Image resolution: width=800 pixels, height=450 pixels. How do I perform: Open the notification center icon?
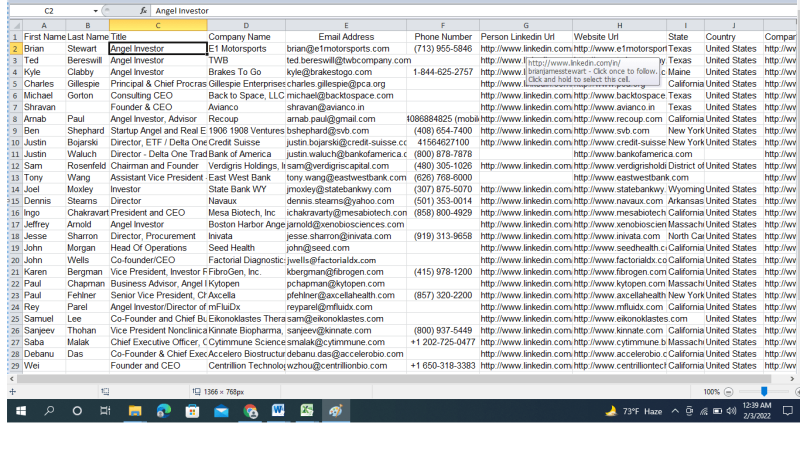[788, 411]
